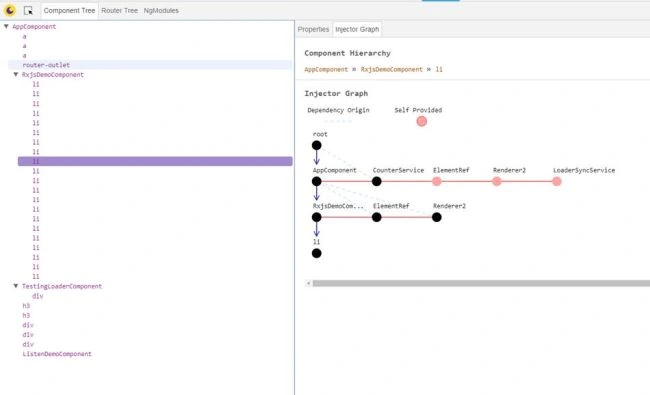This screenshot has width=650, height=395.
Task: Click the li node at graph bottom
Action: pyautogui.click(x=317, y=253)
